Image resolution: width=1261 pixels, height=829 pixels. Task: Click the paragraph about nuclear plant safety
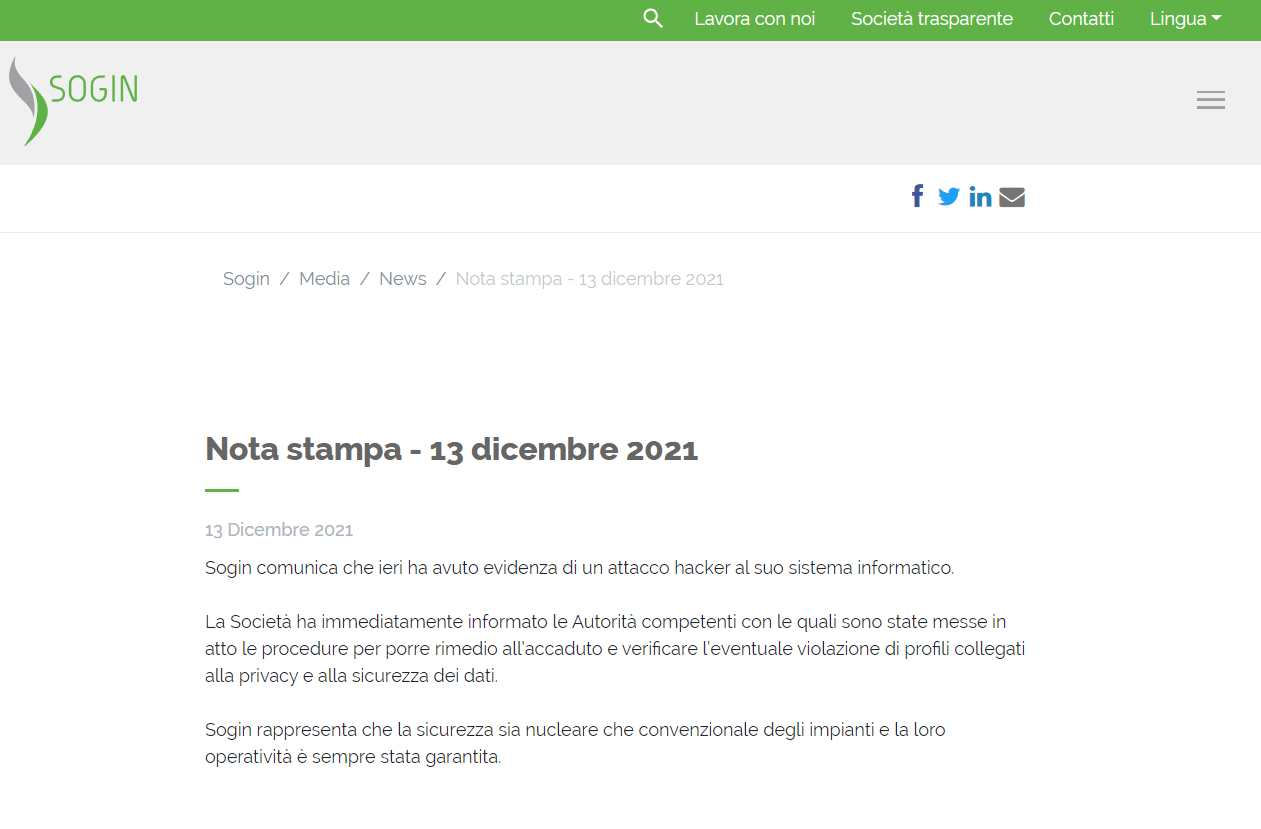tap(574, 743)
